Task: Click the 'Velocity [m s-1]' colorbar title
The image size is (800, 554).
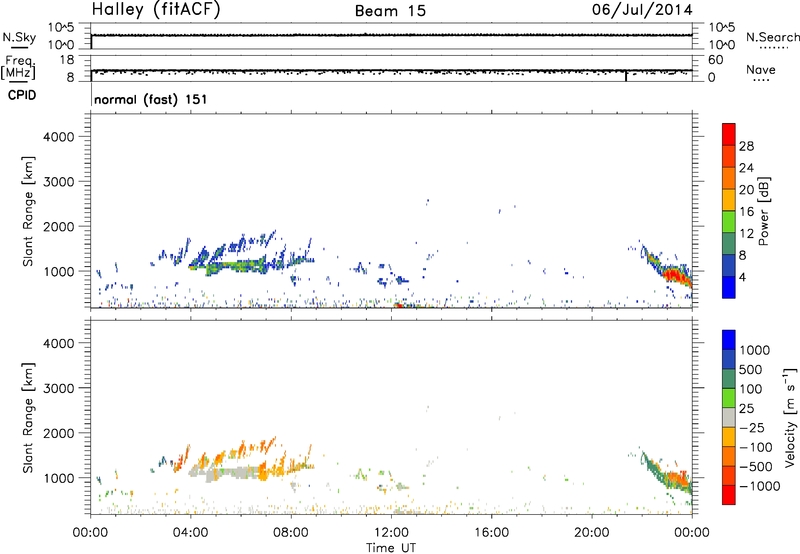Action: click(x=790, y=417)
